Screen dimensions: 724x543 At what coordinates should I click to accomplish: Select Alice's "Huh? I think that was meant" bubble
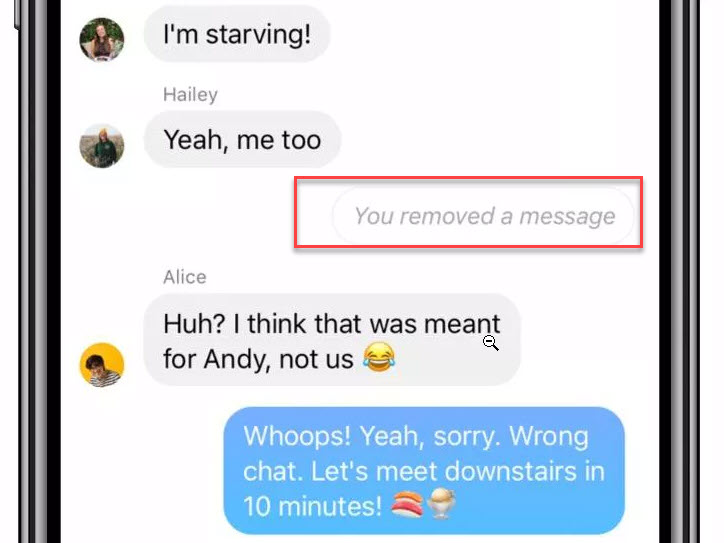(x=332, y=340)
